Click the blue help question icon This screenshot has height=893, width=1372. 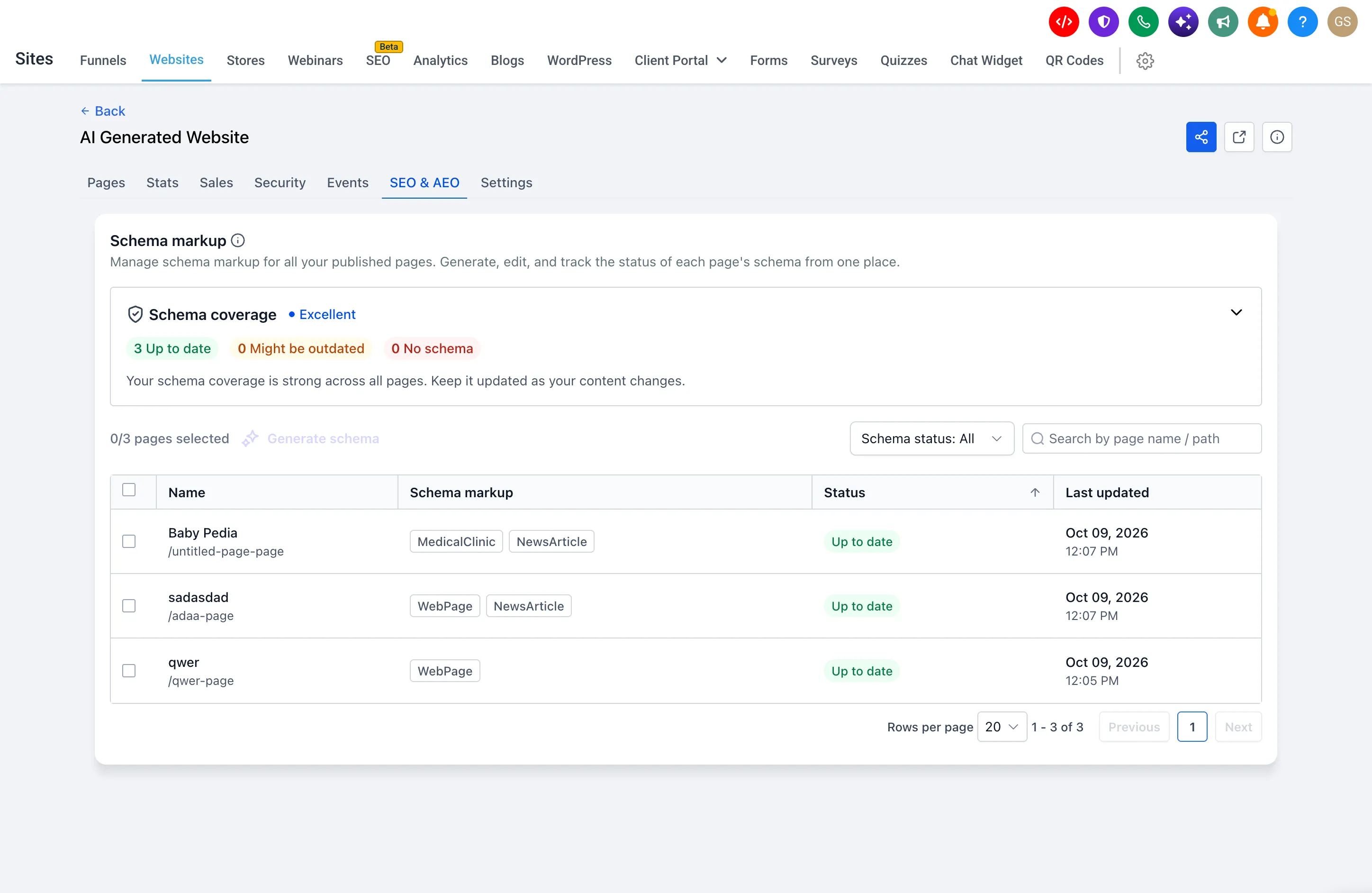tap(1302, 22)
